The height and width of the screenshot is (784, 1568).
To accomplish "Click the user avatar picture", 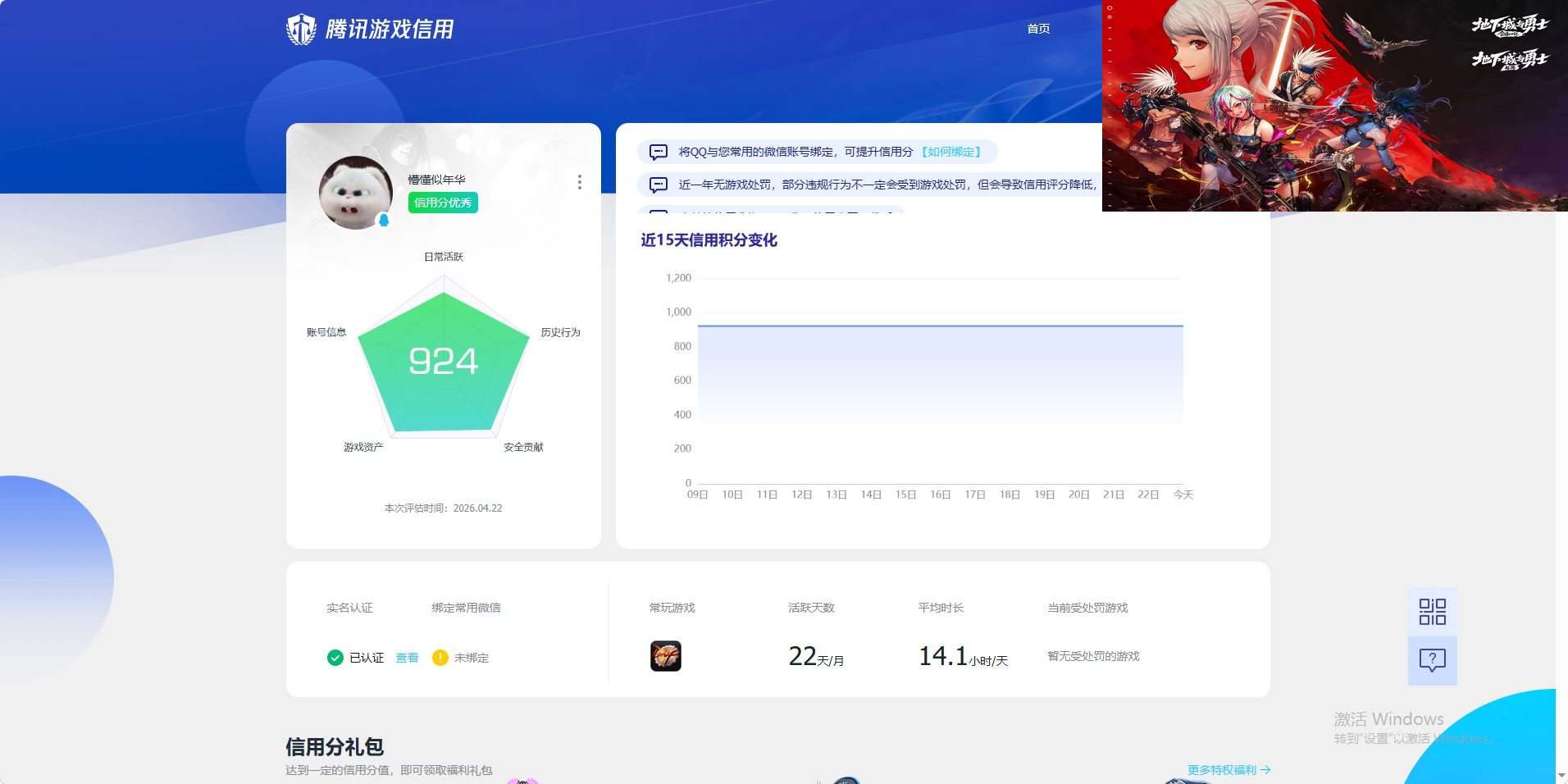I will [355, 193].
